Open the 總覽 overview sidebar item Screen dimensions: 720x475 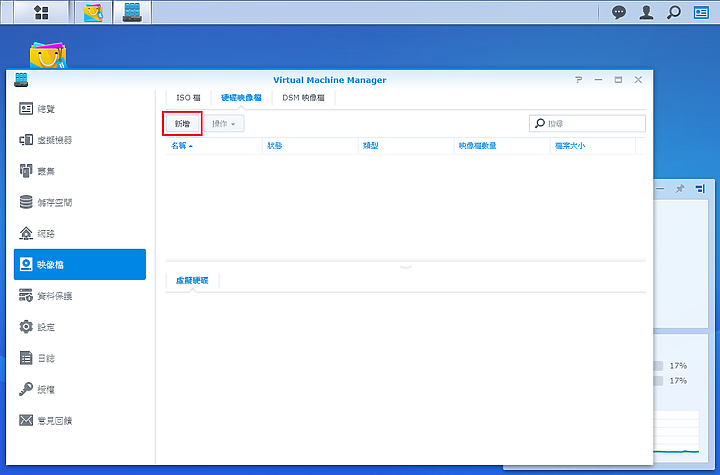[80, 109]
